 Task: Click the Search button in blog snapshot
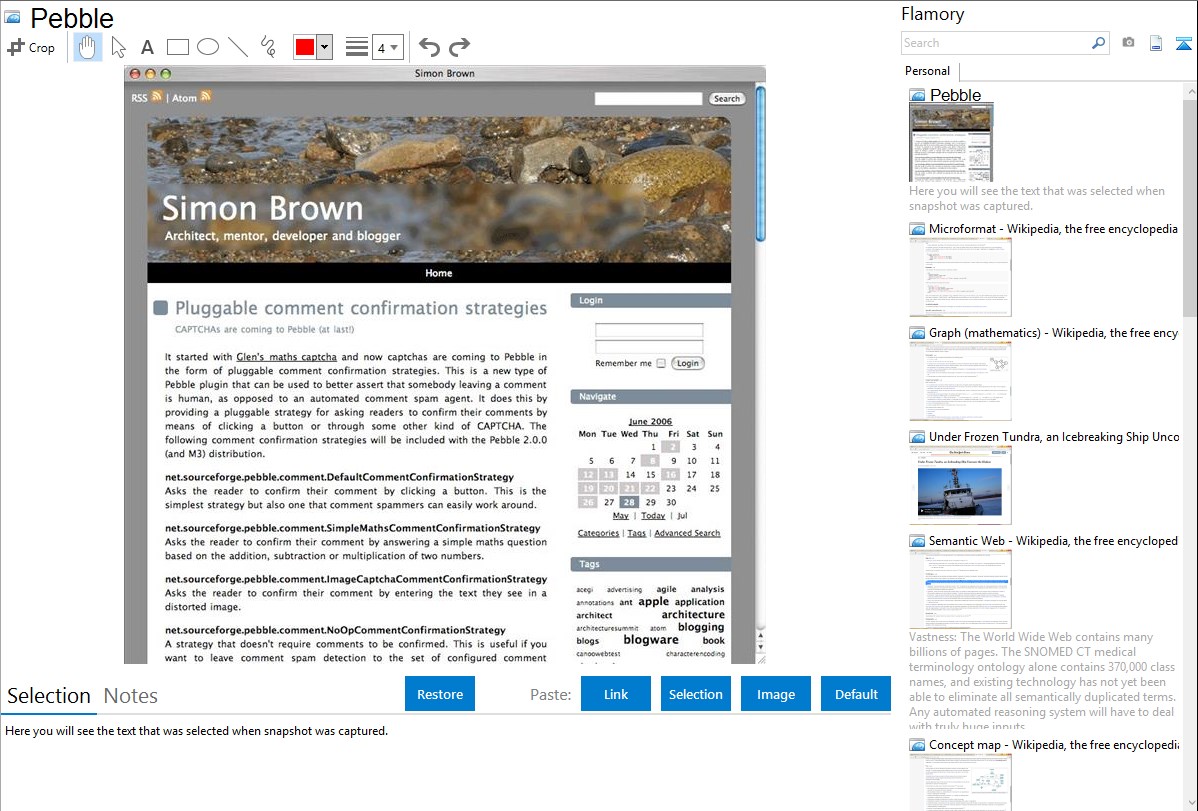(727, 99)
